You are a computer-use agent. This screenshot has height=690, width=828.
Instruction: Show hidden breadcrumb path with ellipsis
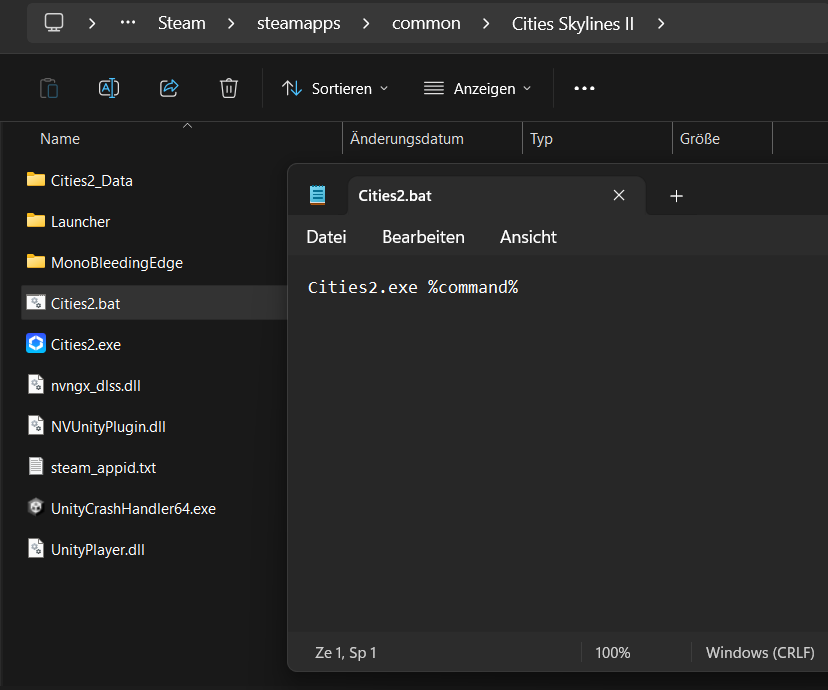pos(128,23)
